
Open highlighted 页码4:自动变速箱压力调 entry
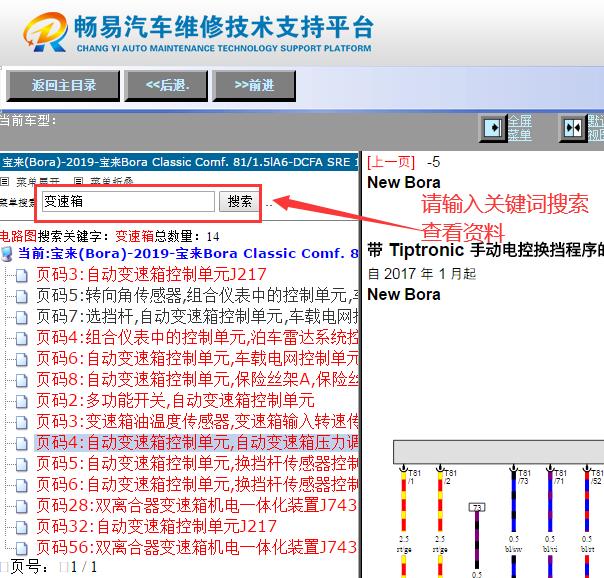tap(196, 443)
